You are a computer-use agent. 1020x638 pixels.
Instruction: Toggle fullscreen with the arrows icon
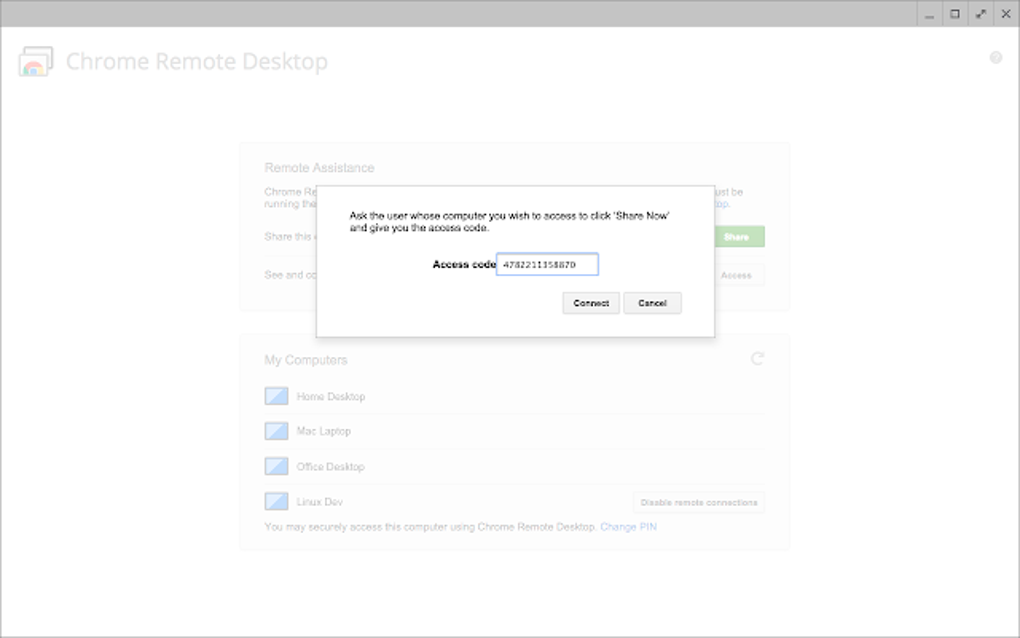(x=980, y=14)
